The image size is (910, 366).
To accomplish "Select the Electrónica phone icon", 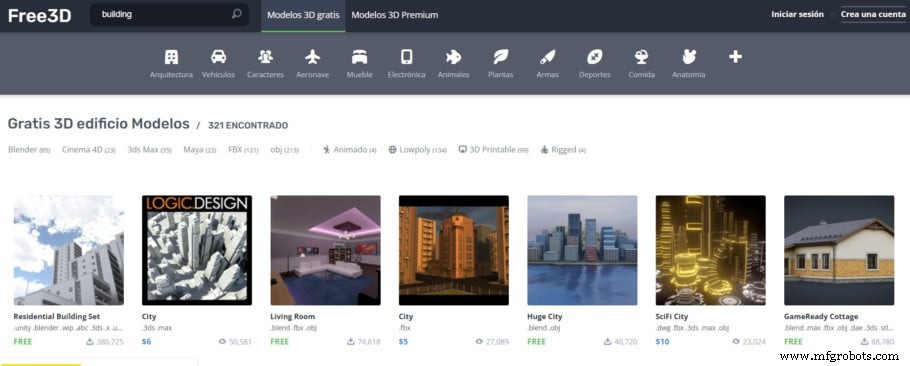I will (406, 57).
